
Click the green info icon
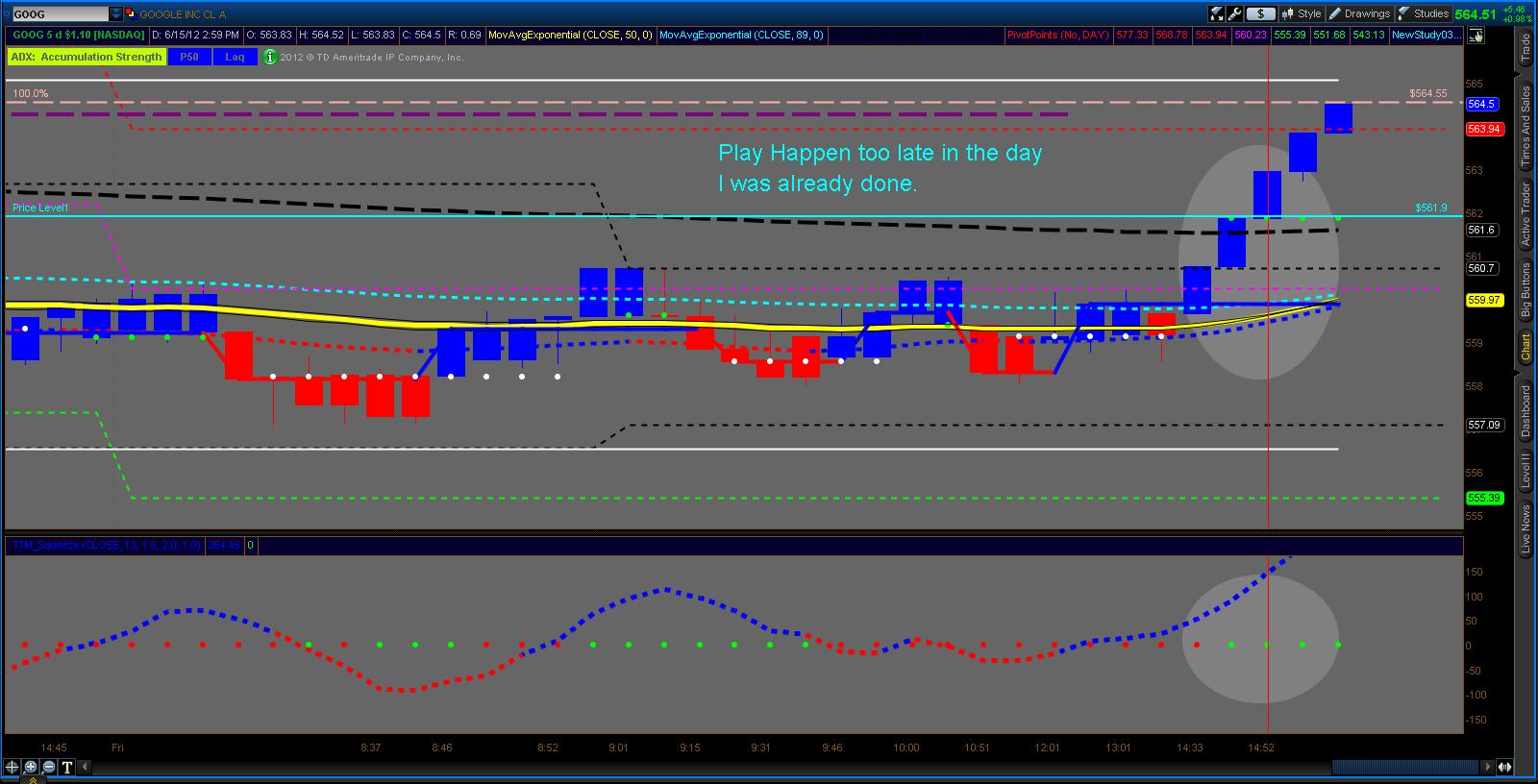point(270,57)
